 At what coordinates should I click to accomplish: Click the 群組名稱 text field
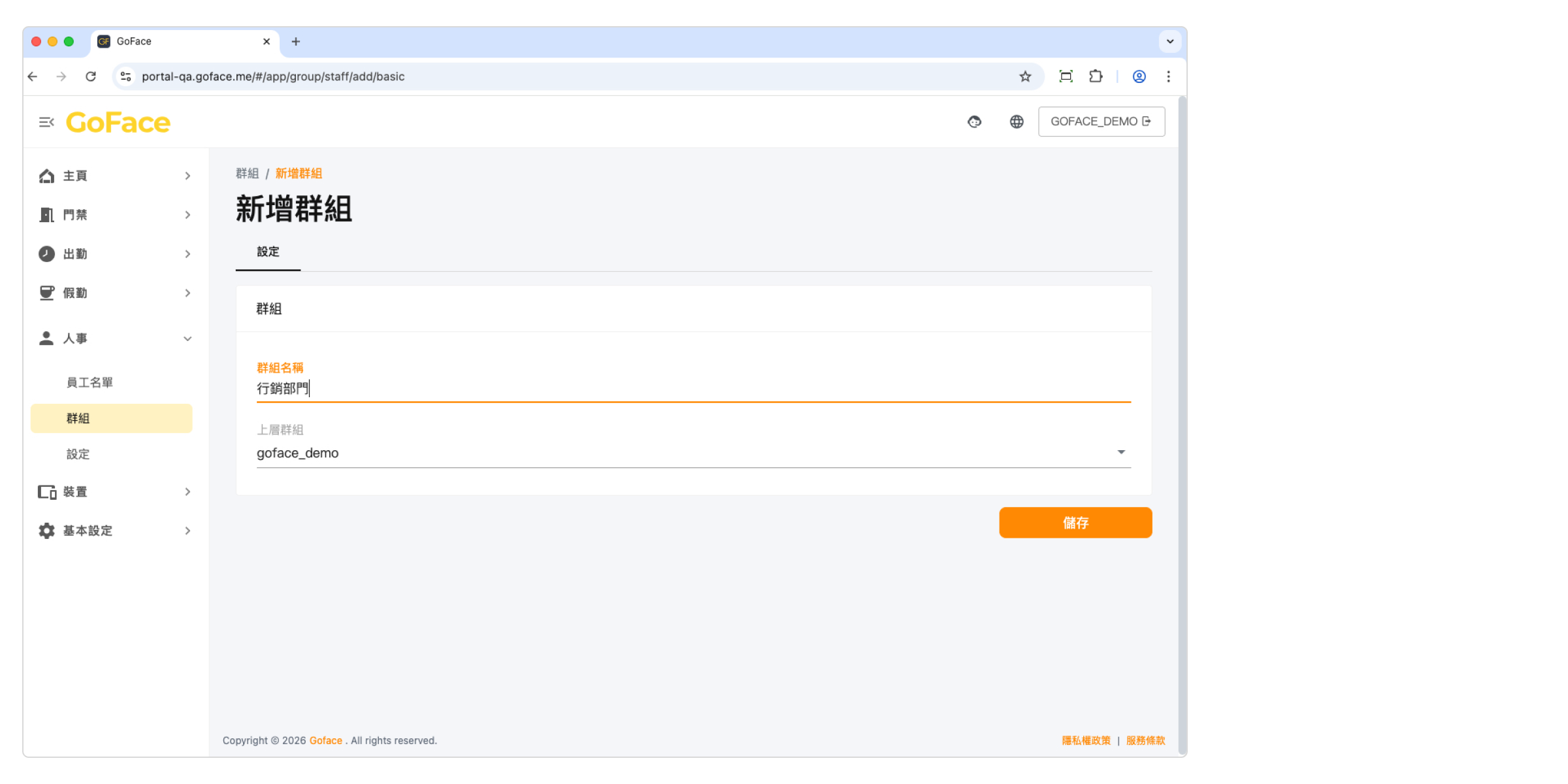pyautogui.click(x=693, y=389)
